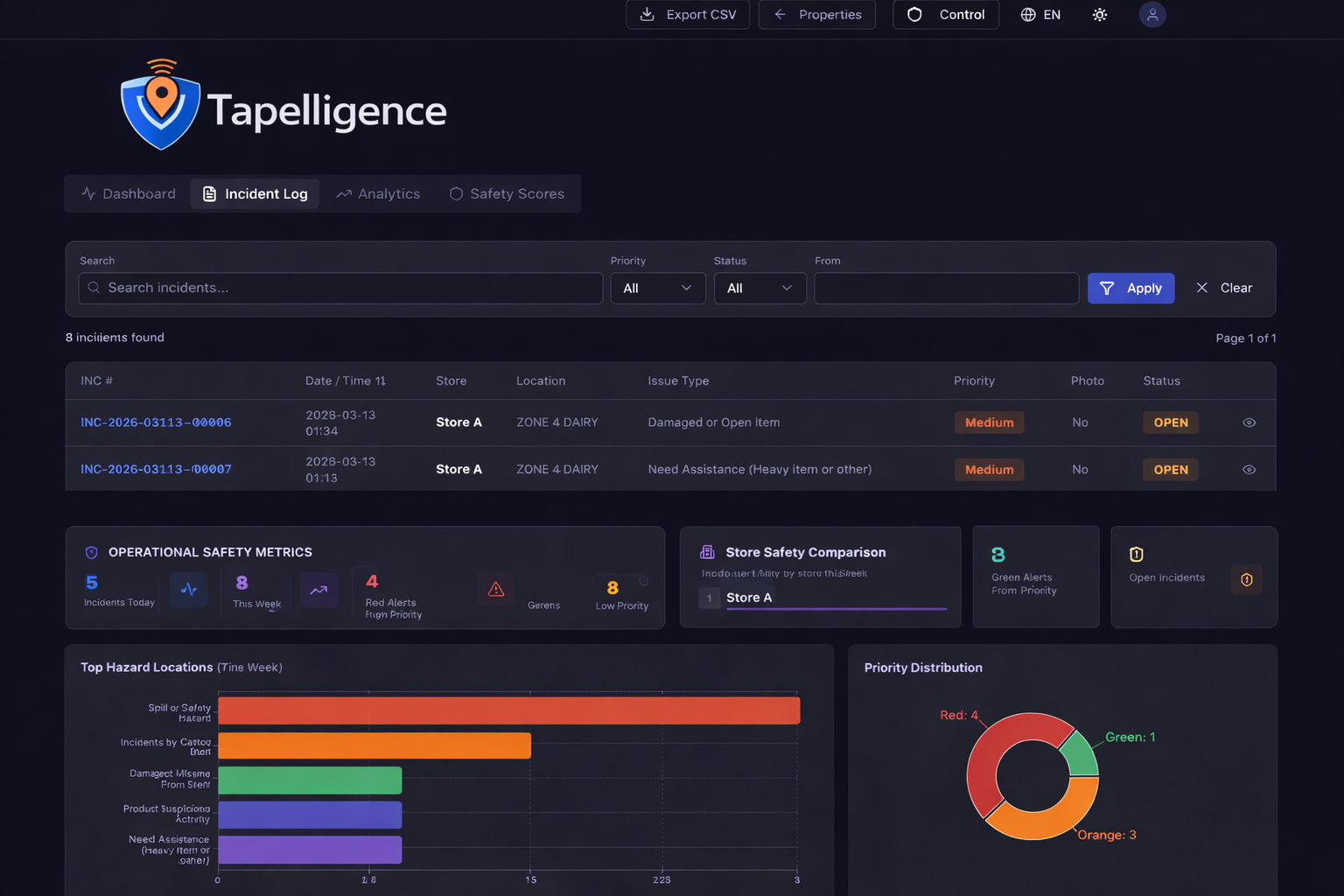
Task: Expand the Status filter dropdown
Action: pos(760,288)
